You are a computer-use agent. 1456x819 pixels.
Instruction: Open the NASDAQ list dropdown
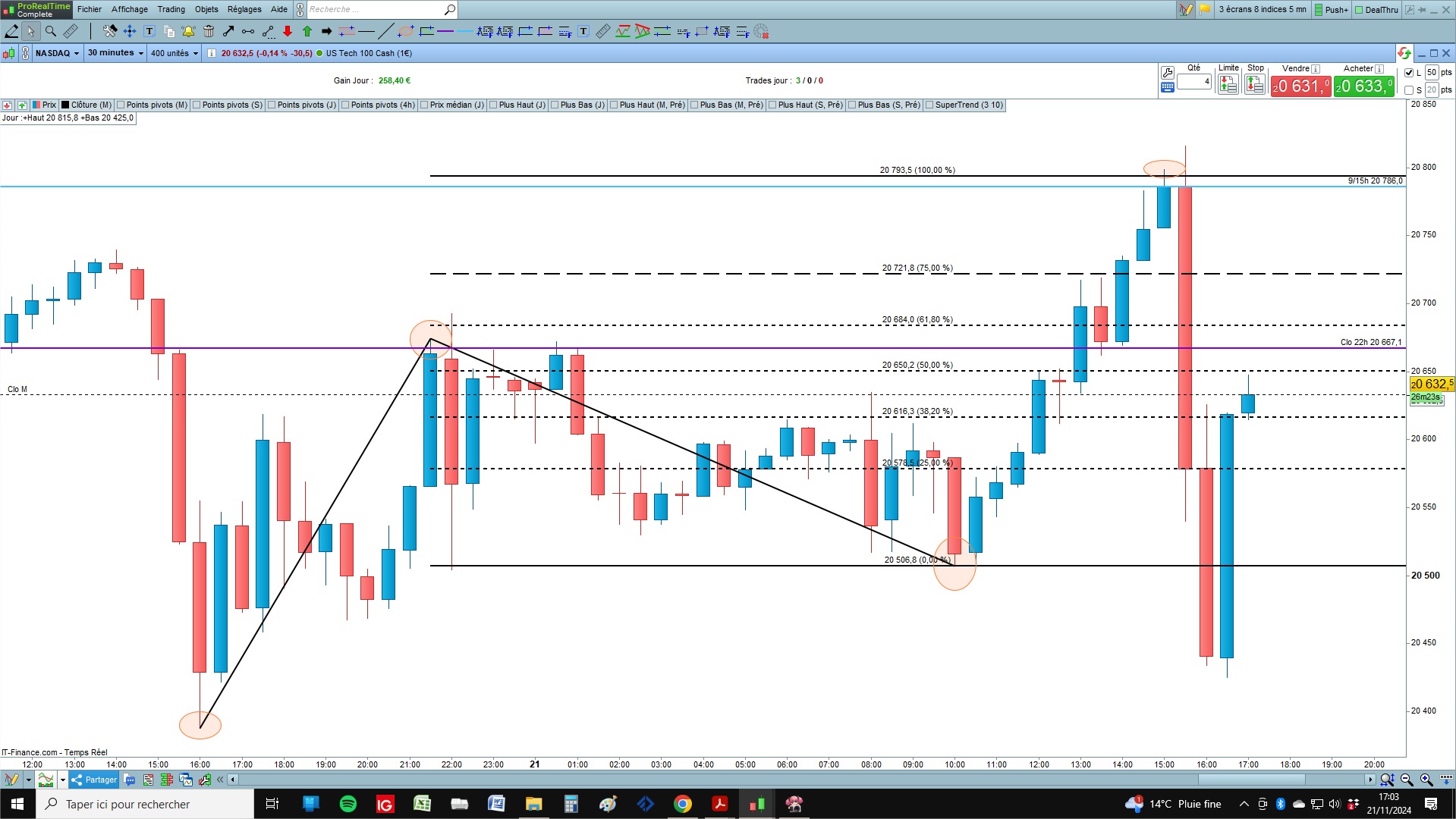57,53
